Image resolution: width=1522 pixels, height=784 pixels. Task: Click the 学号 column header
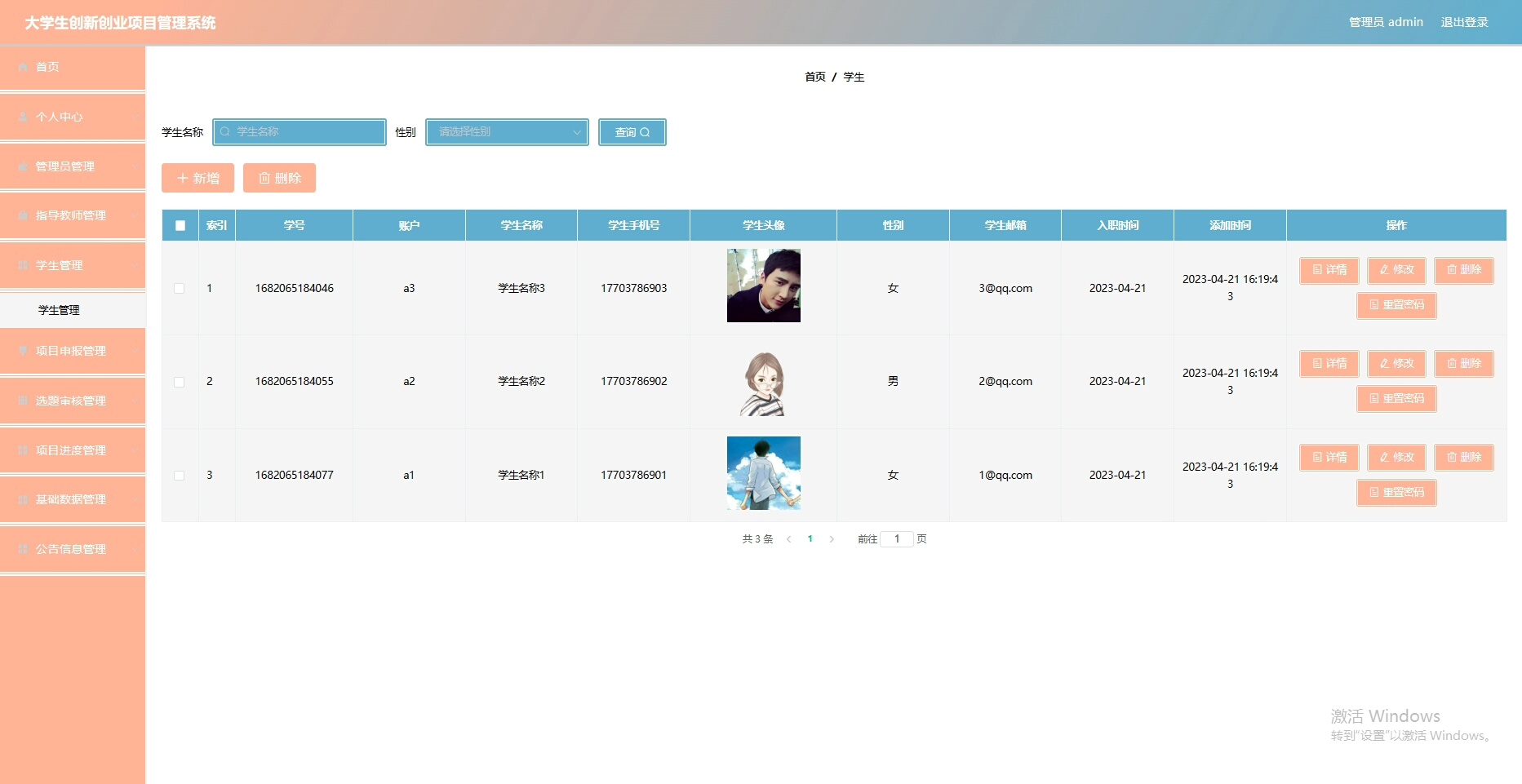pos(295,226)
